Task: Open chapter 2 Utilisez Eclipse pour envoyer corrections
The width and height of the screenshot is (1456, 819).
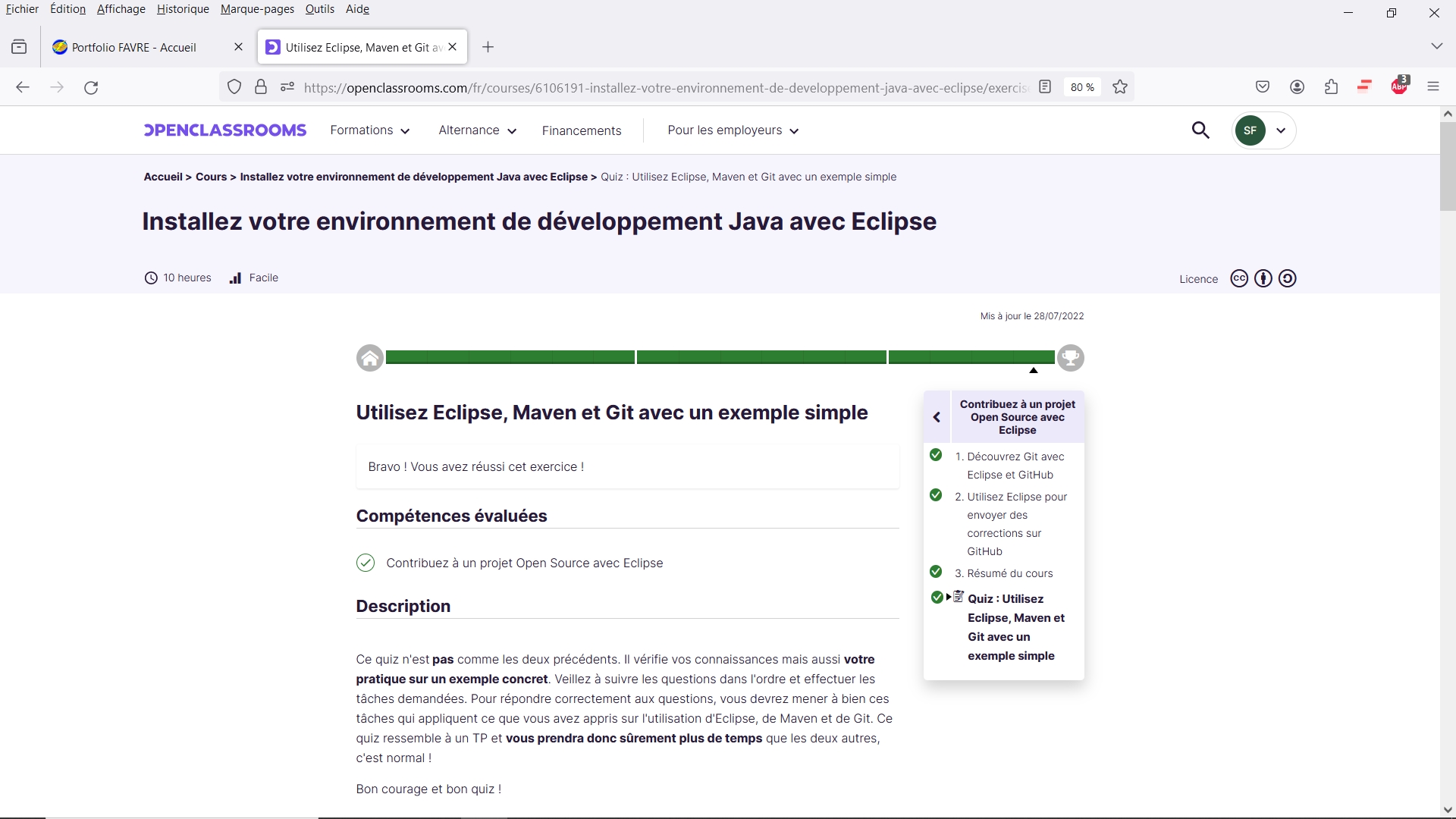Action: [1015, 524]
